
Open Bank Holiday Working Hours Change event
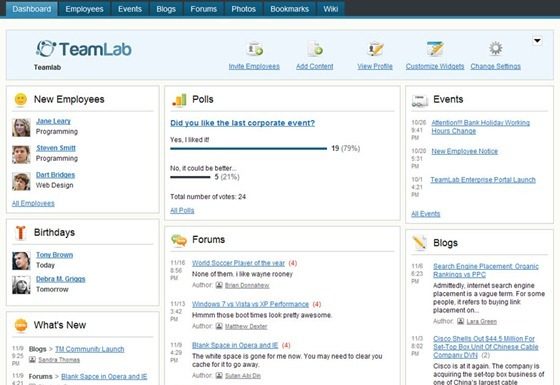(x=481, y=127)
